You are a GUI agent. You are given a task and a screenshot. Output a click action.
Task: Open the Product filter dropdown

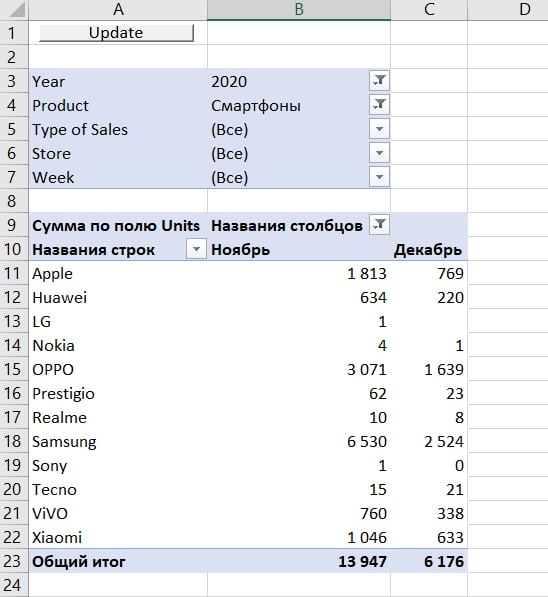click(379, 105)
